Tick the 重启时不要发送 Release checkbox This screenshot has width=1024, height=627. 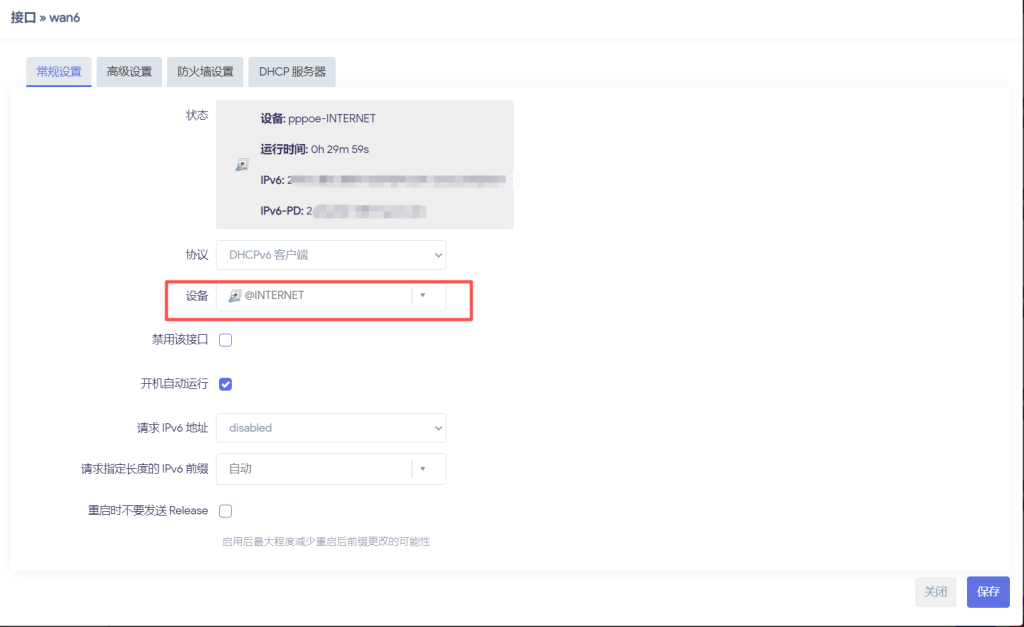(226, 511)
